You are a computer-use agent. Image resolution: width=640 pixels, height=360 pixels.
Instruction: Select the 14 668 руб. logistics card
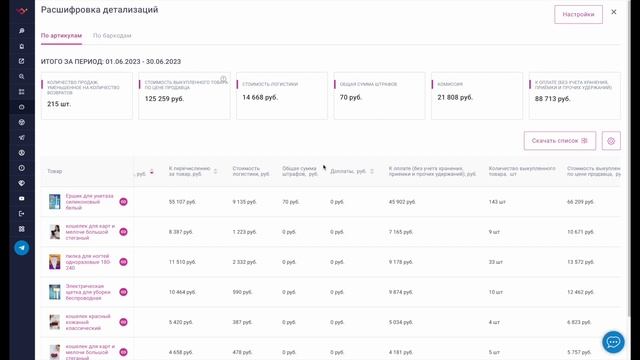pos(282,96)
